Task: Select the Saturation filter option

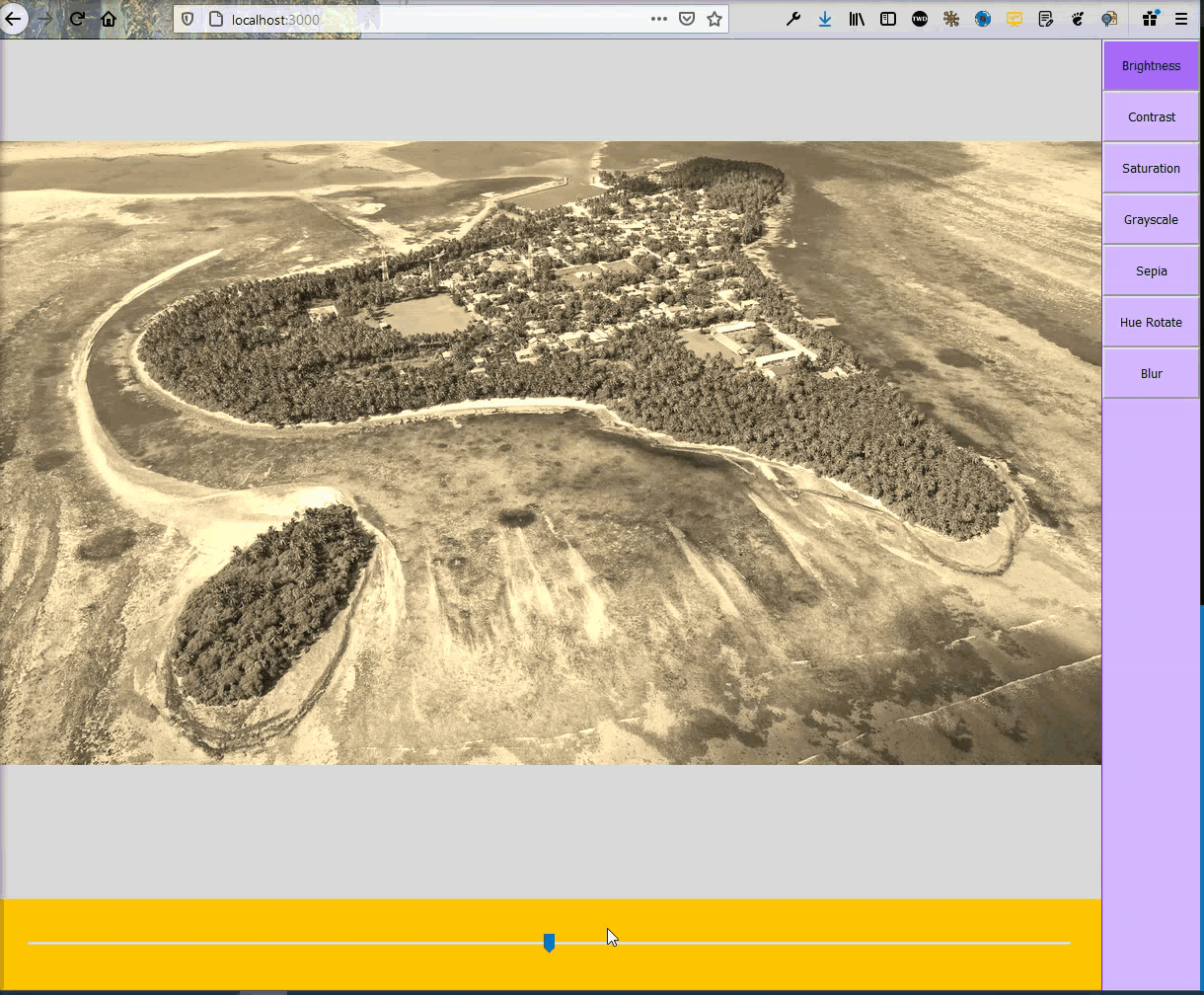Action: tap(1151, 169)
